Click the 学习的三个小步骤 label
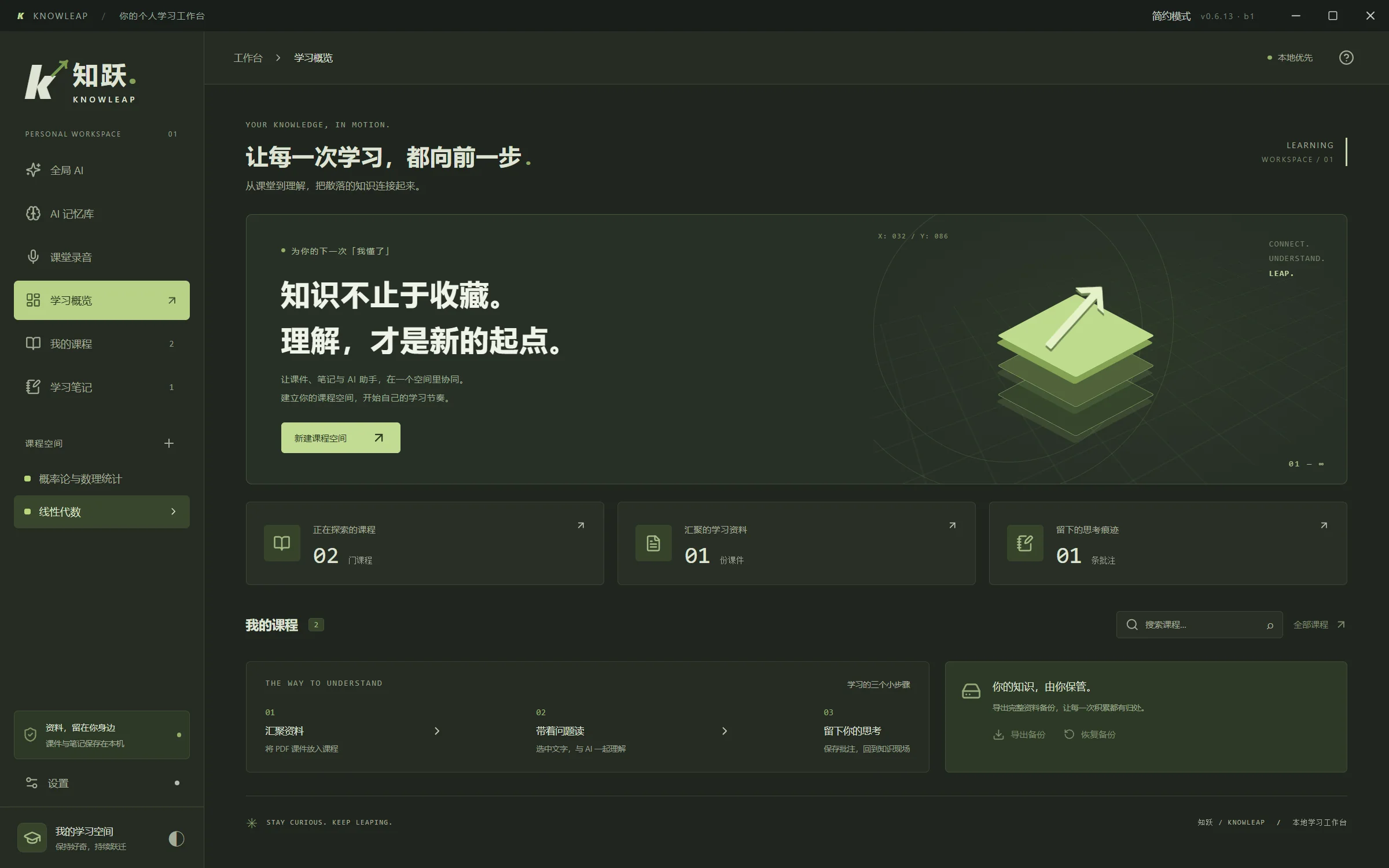The height and width of the screenshot is (868, 1389). [879, 685]
